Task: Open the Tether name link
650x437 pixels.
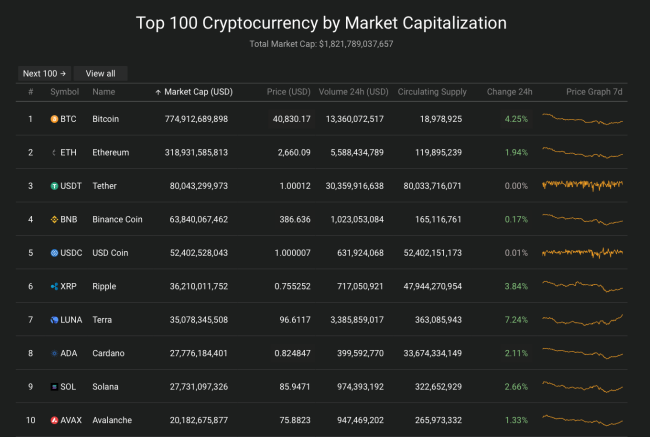Action: point(104,186)
